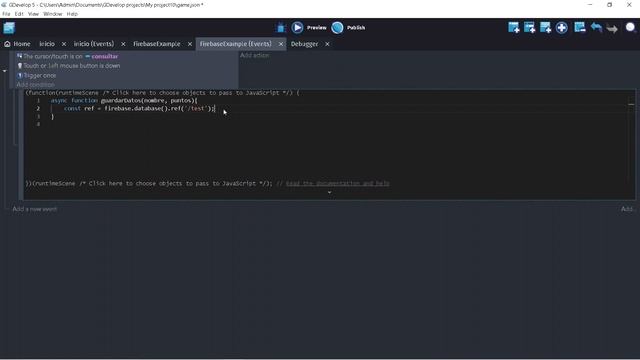Select the FirebaseExample (Events) tab
640x360 pixels.
tap(236, 44)
